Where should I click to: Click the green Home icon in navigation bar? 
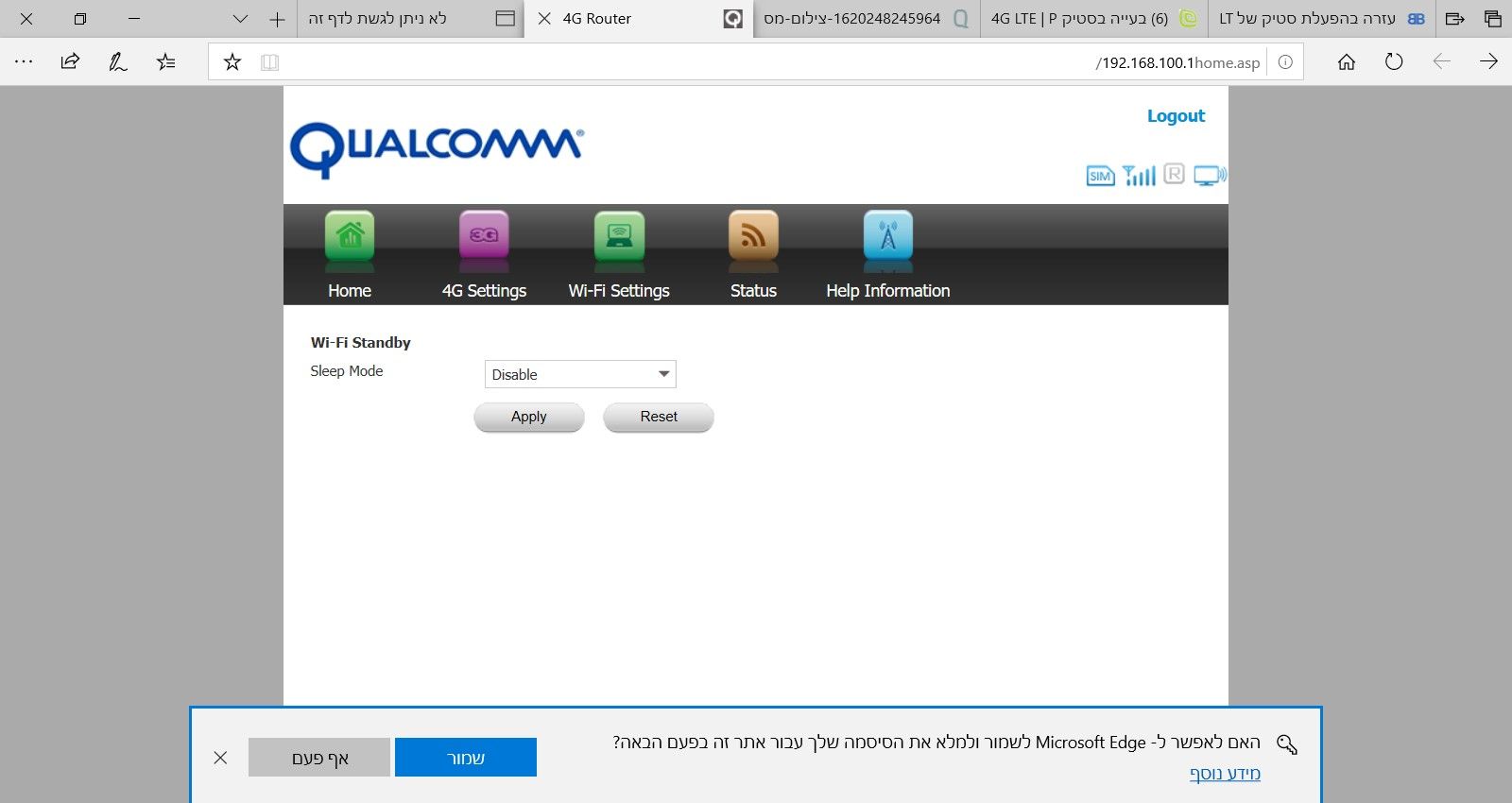[350, 235]
